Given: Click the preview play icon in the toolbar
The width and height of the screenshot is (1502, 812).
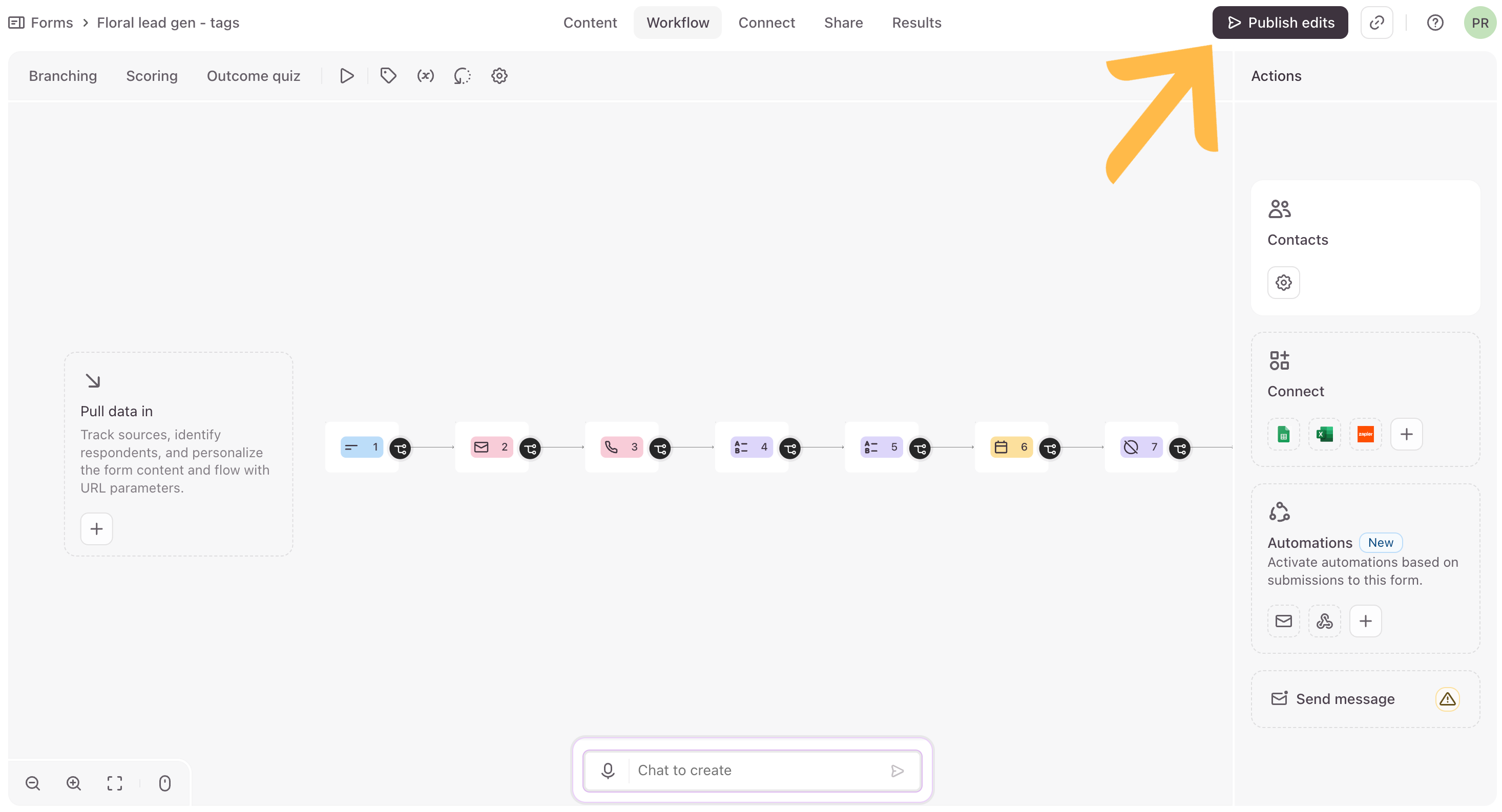Looking at the screenshot, I should [x=346, y=76].
